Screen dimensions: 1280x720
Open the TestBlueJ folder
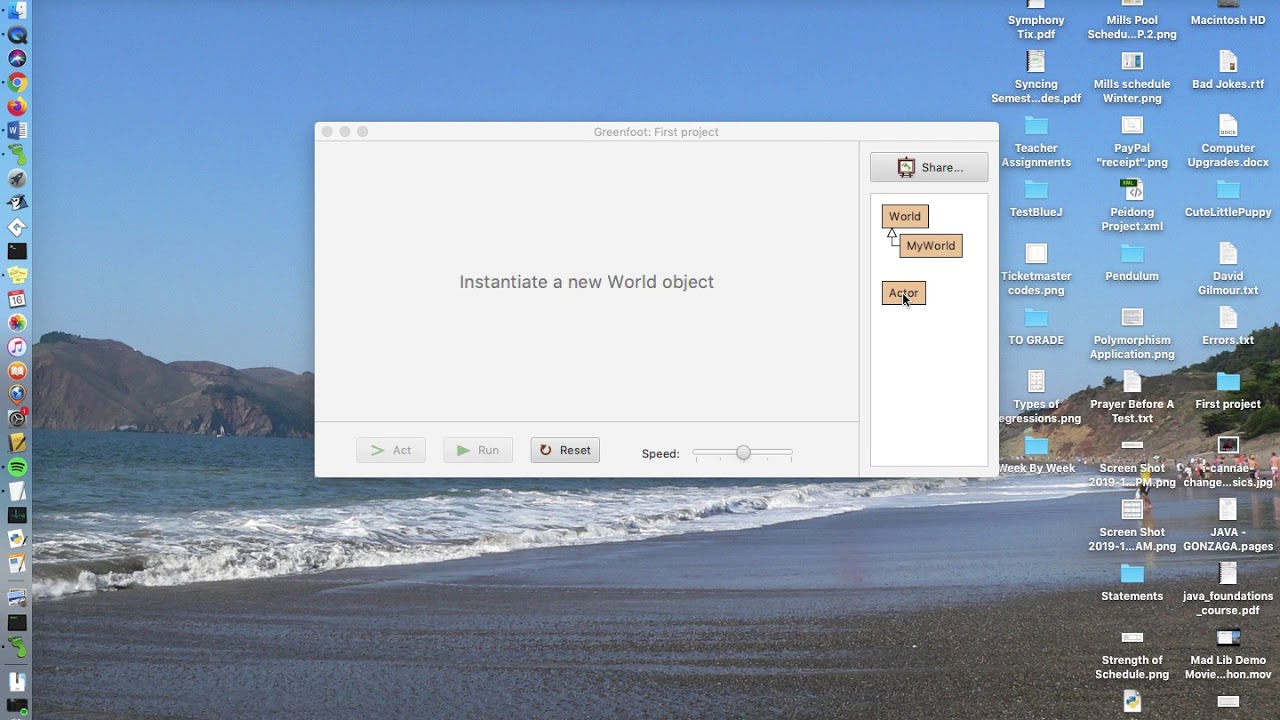1036,198
